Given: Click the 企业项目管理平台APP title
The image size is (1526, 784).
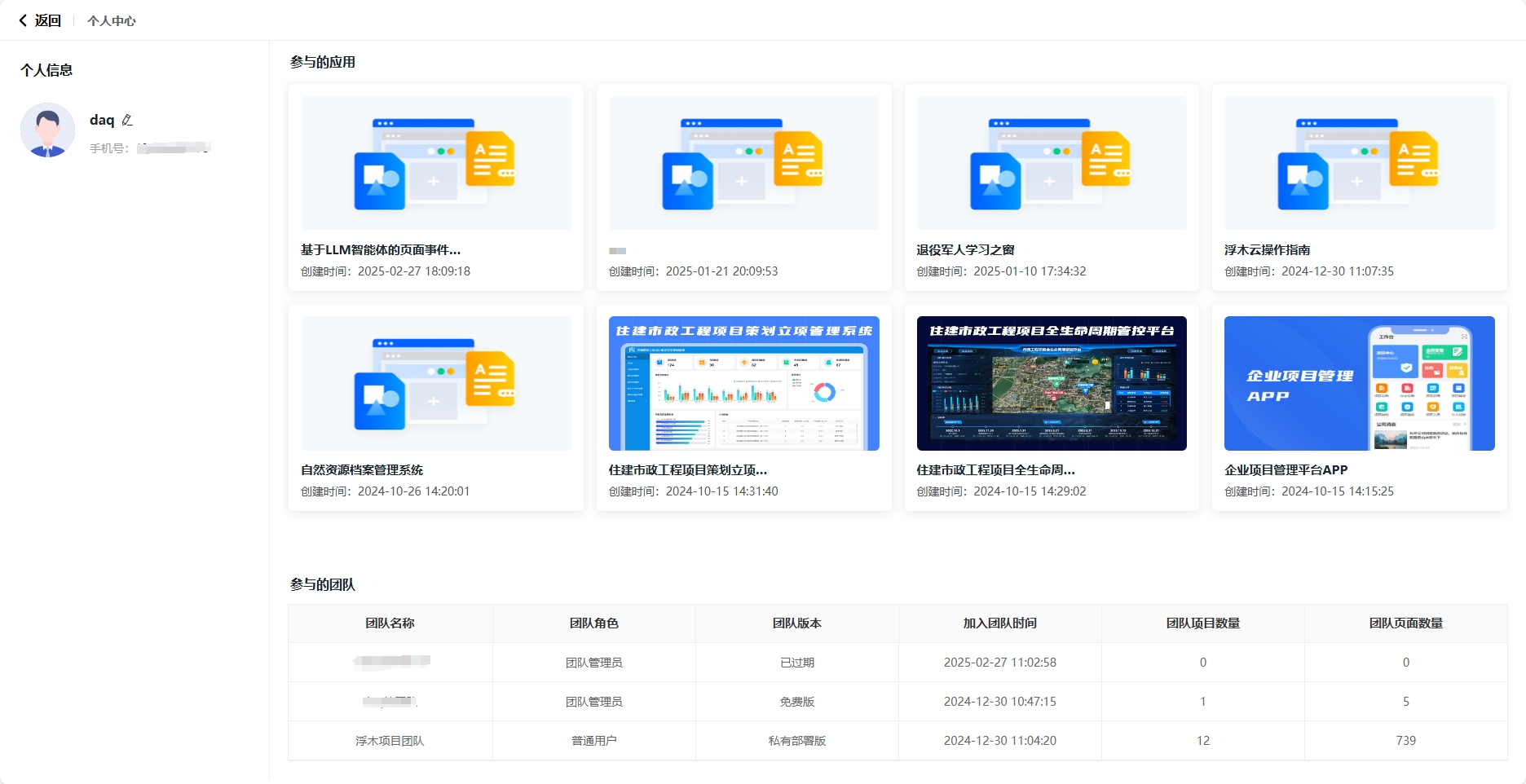Looking at the screenshot, I should [x=1286, y=470].
